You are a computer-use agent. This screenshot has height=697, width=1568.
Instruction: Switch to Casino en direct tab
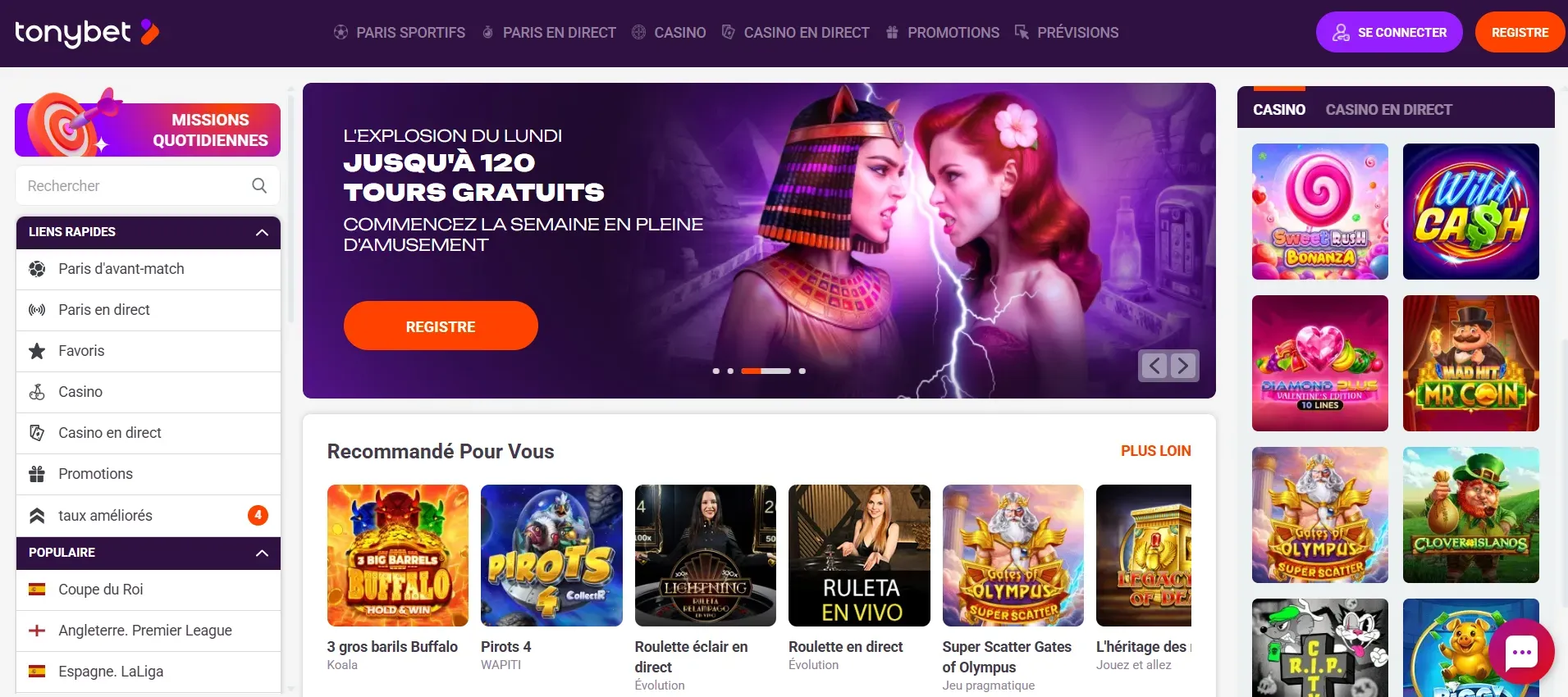pyautogui.click(x=1388, y=110)
